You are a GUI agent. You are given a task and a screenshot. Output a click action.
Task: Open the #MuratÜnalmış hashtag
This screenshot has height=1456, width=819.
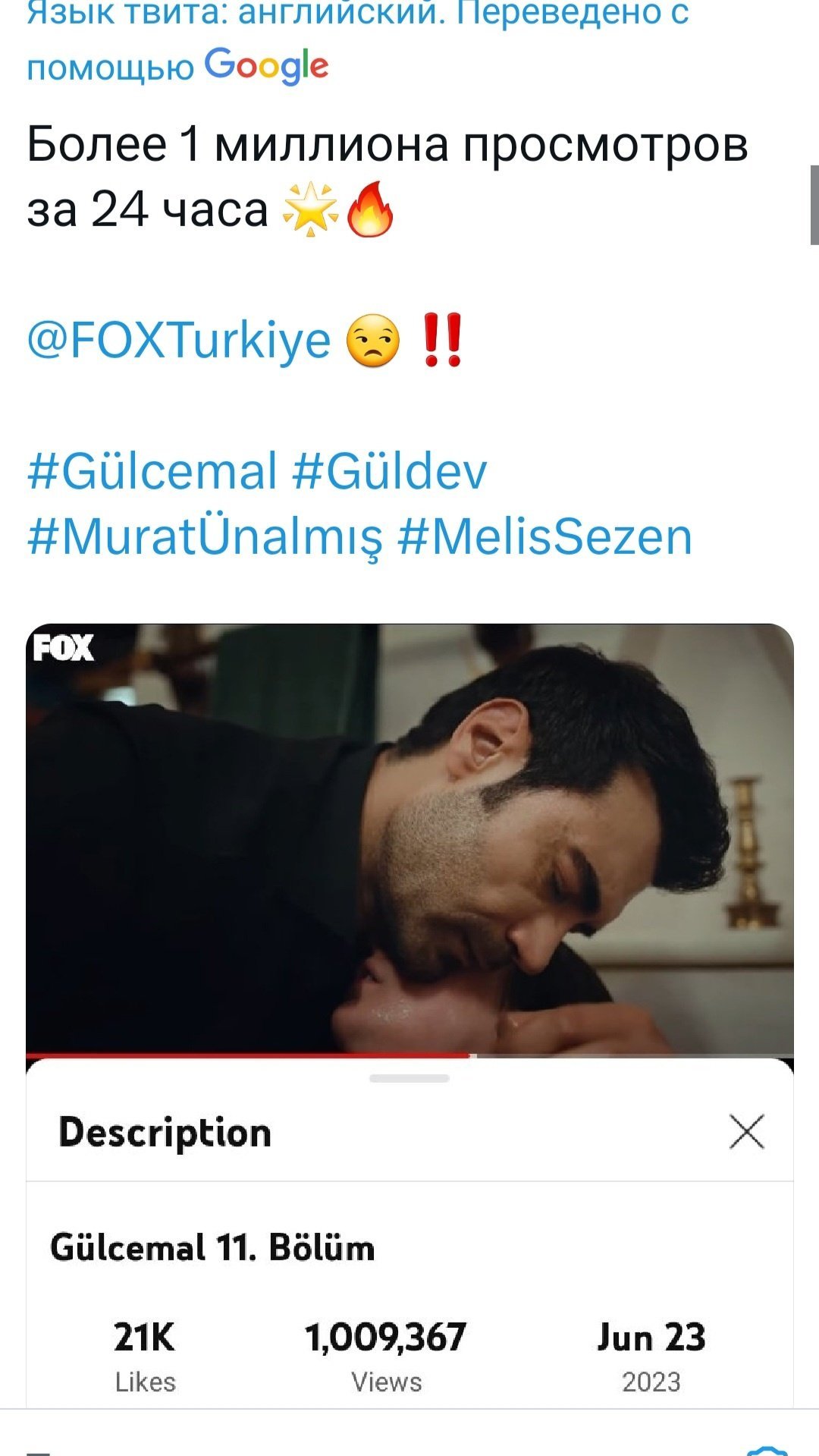205,538
